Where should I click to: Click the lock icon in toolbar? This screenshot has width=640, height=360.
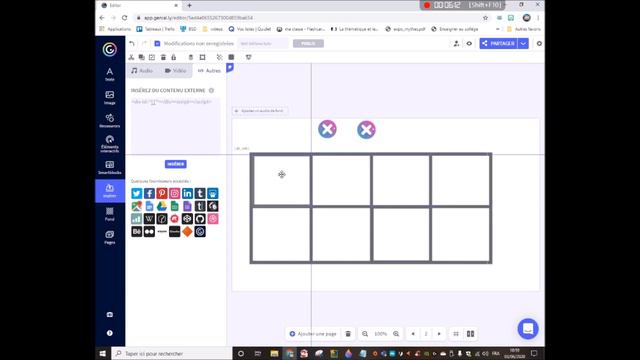coord(173,57)
